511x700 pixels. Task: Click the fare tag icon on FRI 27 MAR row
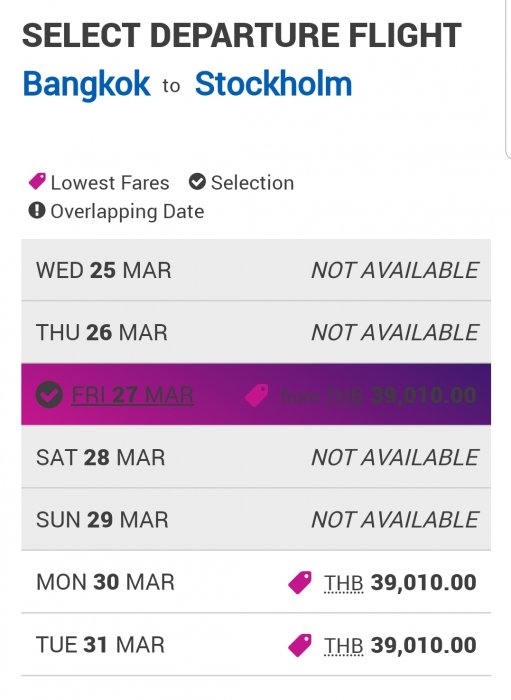tap(257, 395)
